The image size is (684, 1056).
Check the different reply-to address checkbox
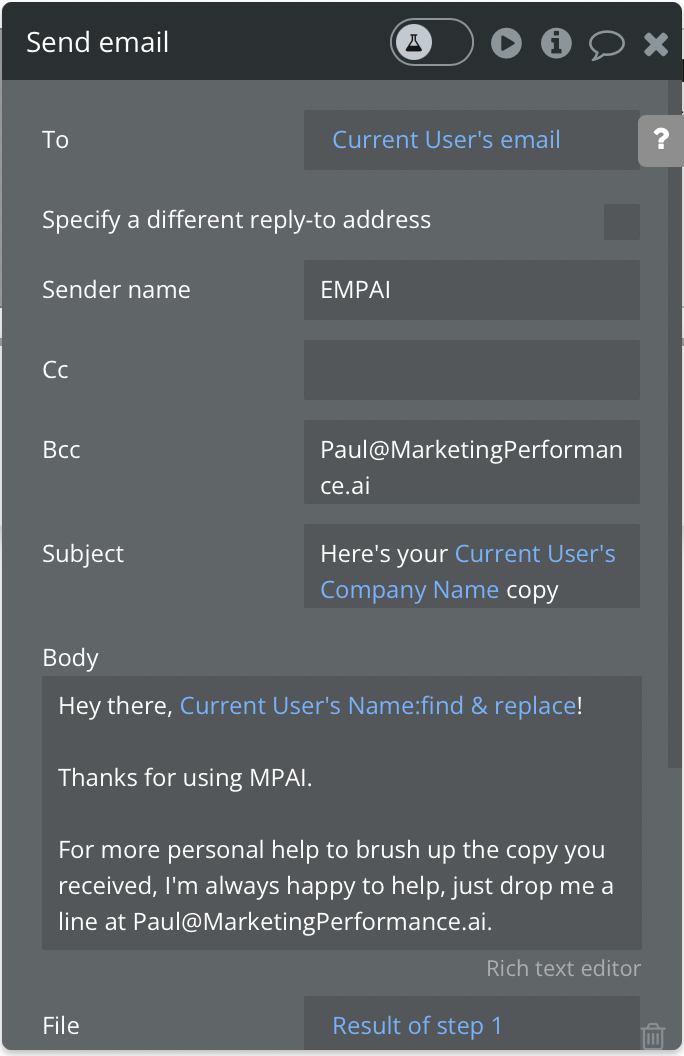[621, 221]
